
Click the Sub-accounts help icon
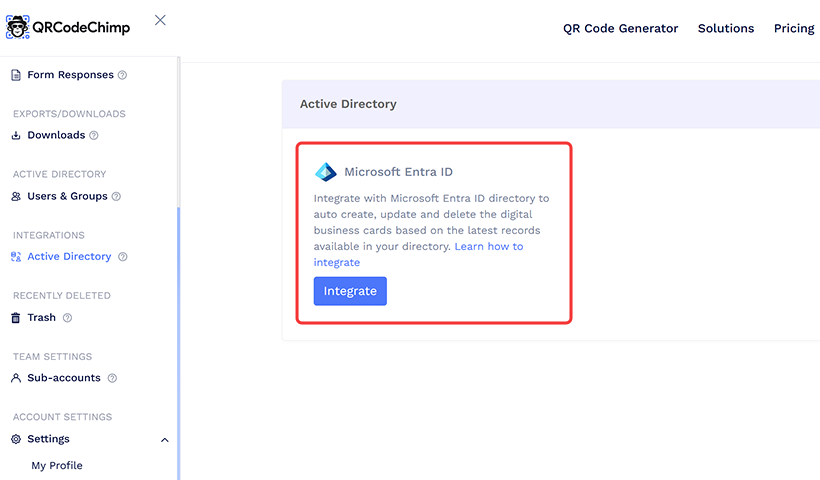tap(112, 379)
